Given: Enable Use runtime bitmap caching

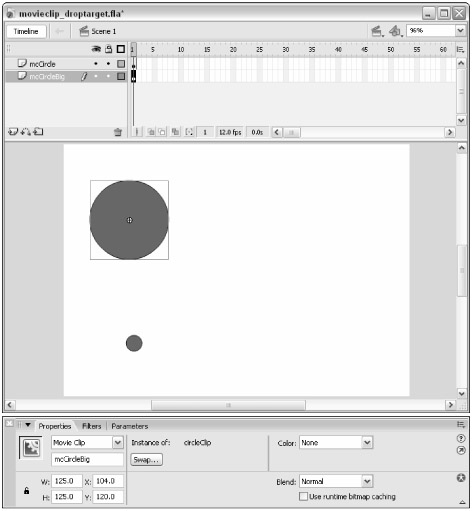Looking at the screenshot, I should pos(303,496).
